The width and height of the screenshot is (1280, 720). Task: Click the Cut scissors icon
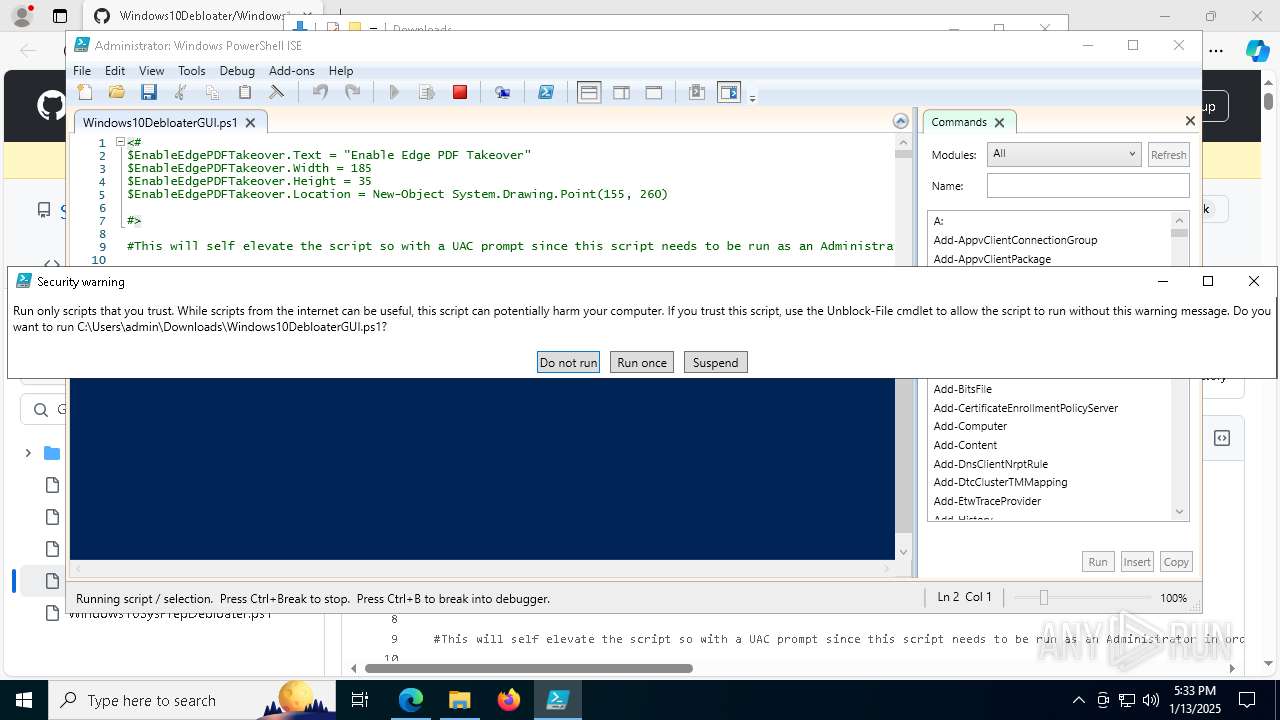tap(181, 92)
